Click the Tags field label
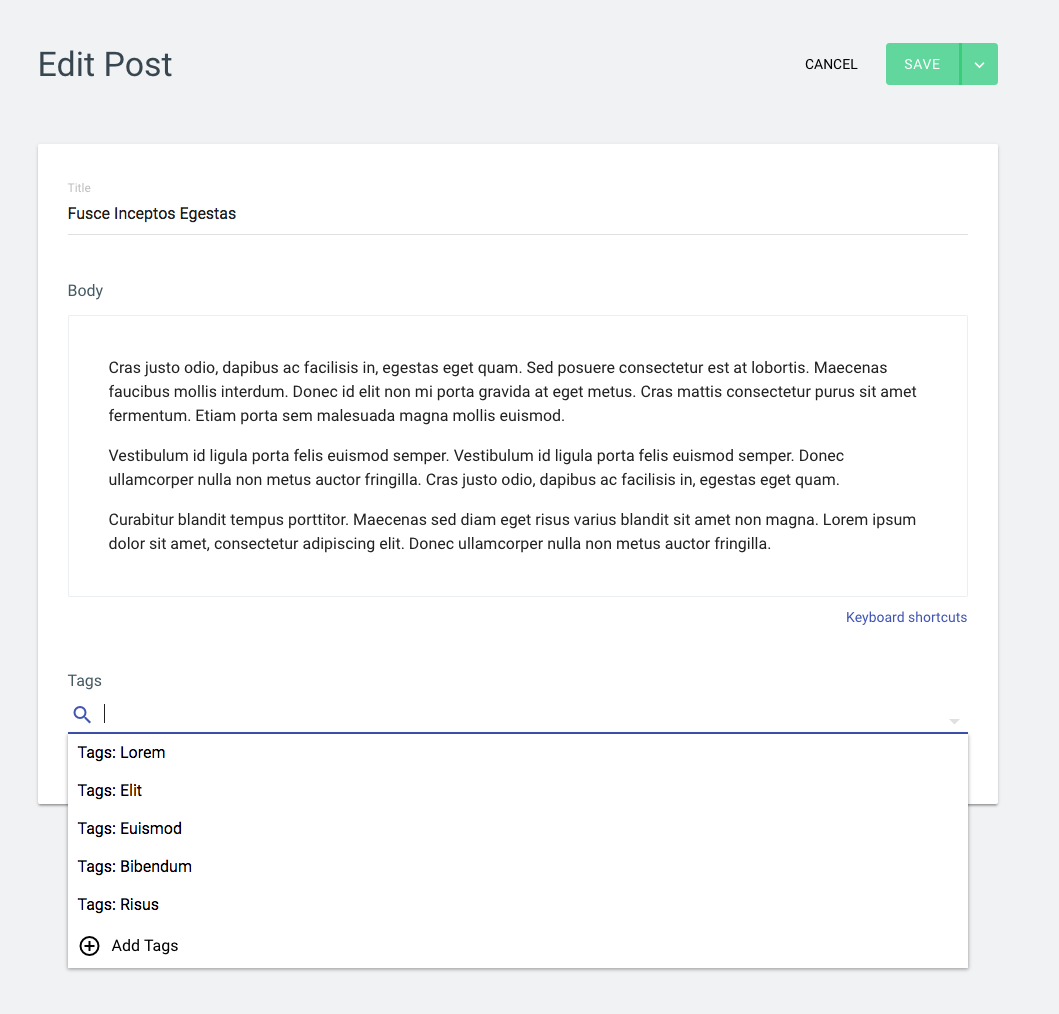Image resolution: width=1059 pixels, height=1014 pixels. (x=84, y=680)
